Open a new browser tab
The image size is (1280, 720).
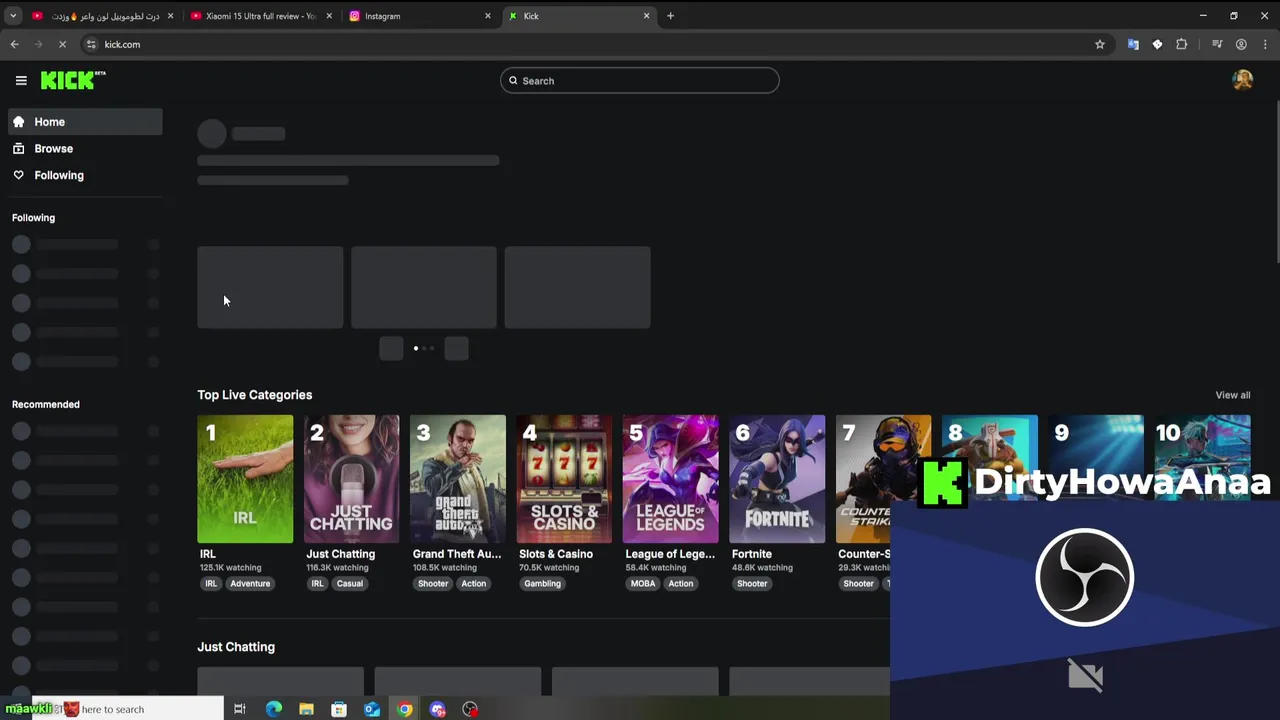coord(670,16)
